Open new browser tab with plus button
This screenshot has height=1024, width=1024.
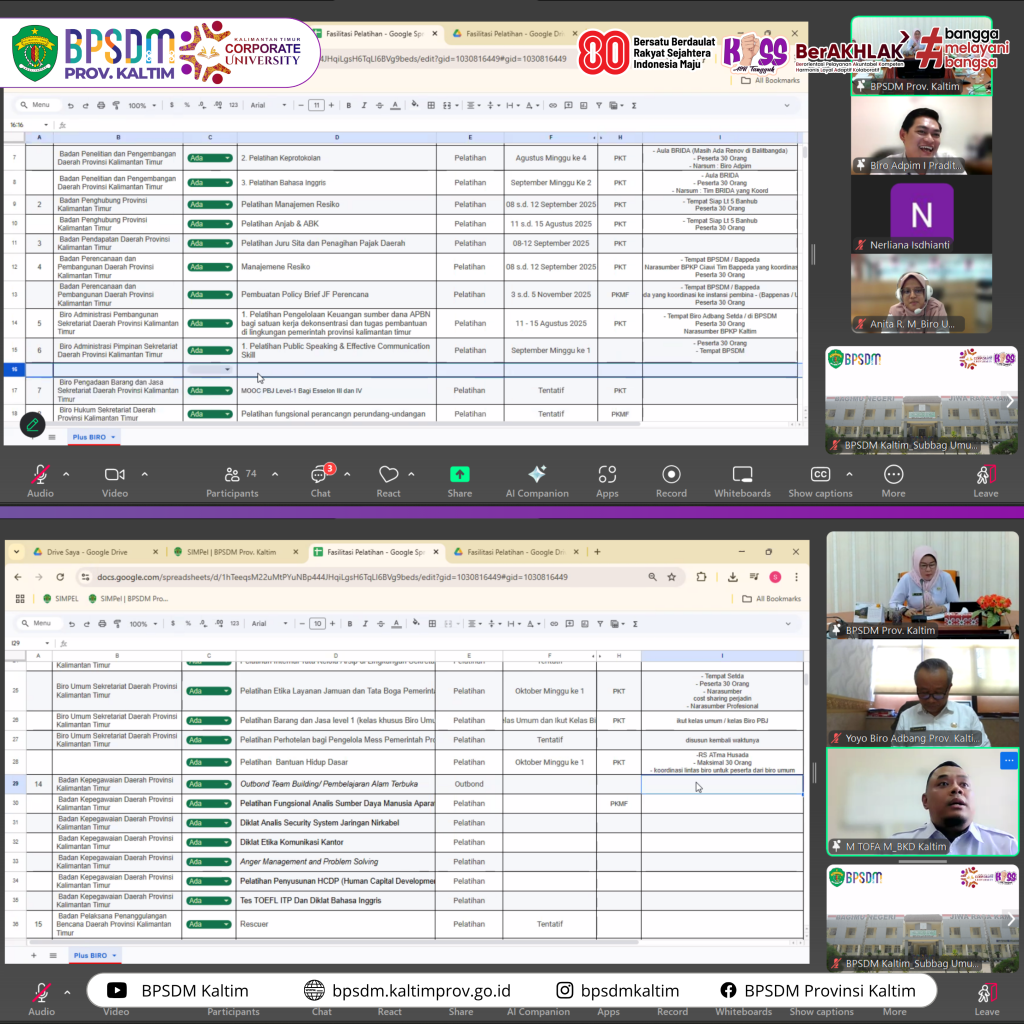pyautogui.click(x=597, y=552)
